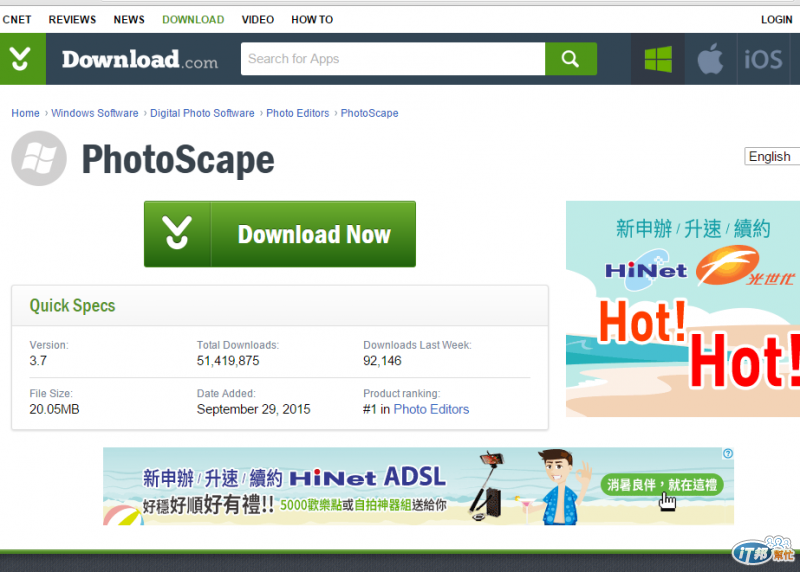Click the Search for Apps field
Image resolution: width=800 pixels, height=572 pixels.
393,59
